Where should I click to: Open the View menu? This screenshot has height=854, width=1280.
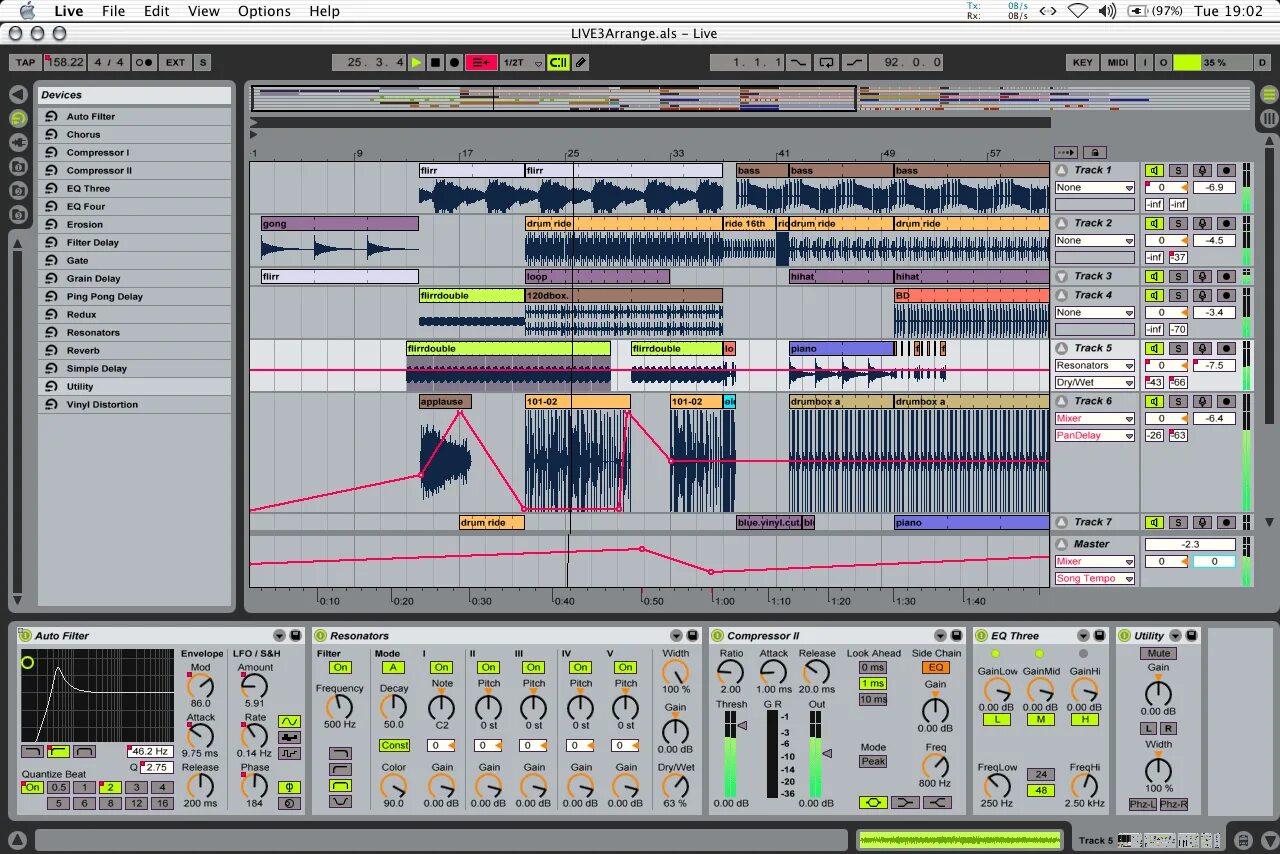point(203,11)
